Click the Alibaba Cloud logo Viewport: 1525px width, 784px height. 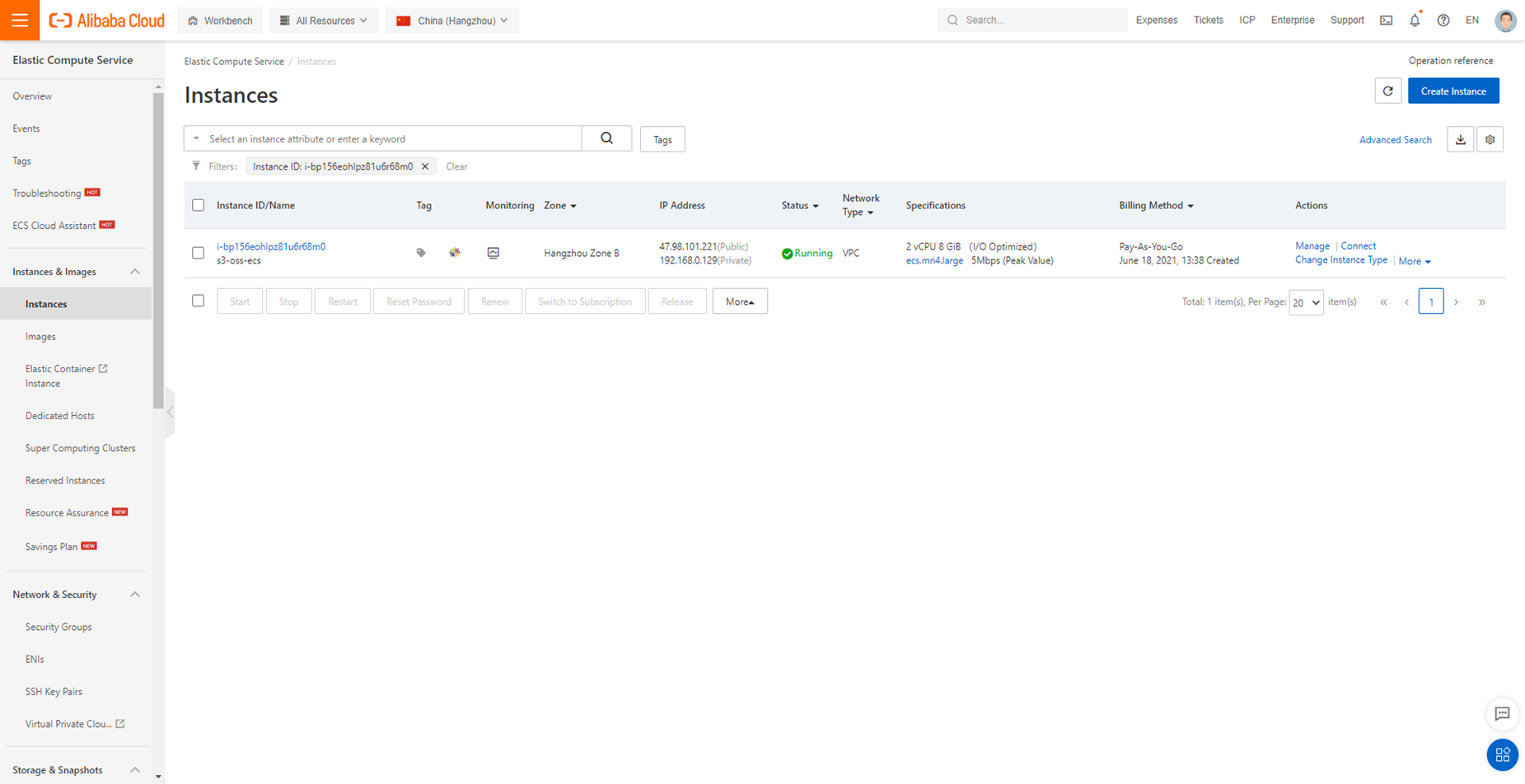tap(106, 21)
